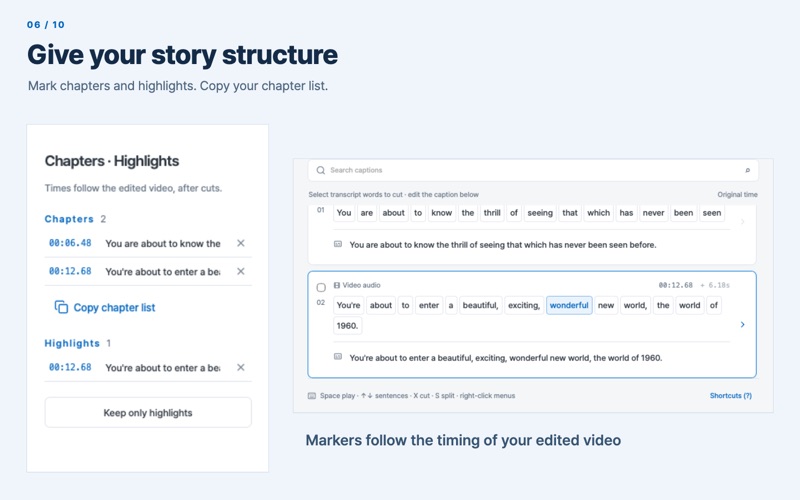Select the word 'which' in segment 01
This screenshot has height=500, width=800.
598,213
